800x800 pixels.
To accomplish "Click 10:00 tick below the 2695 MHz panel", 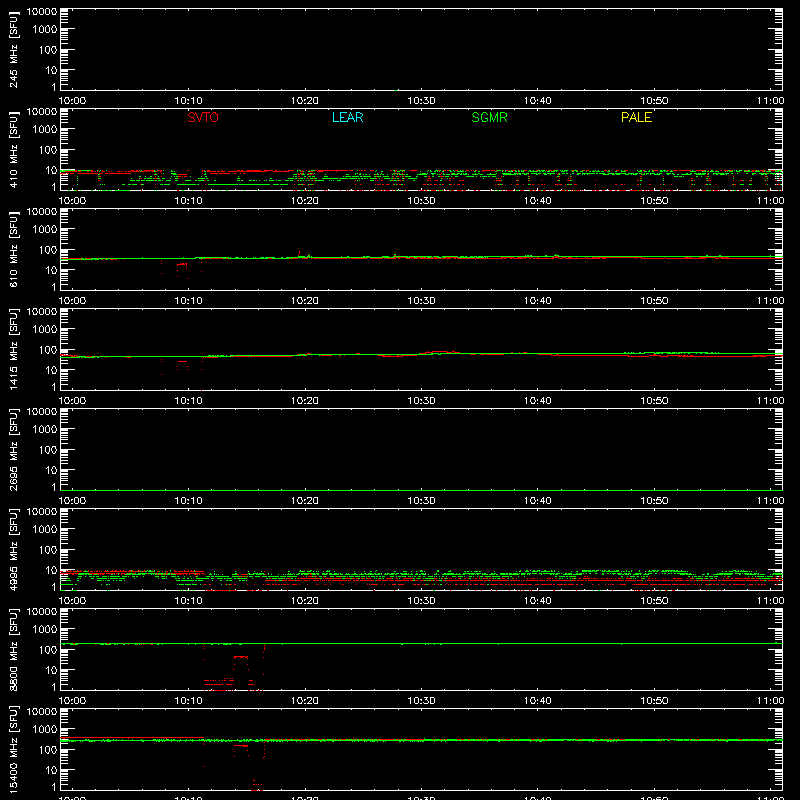I will click(x=72, y=501).
